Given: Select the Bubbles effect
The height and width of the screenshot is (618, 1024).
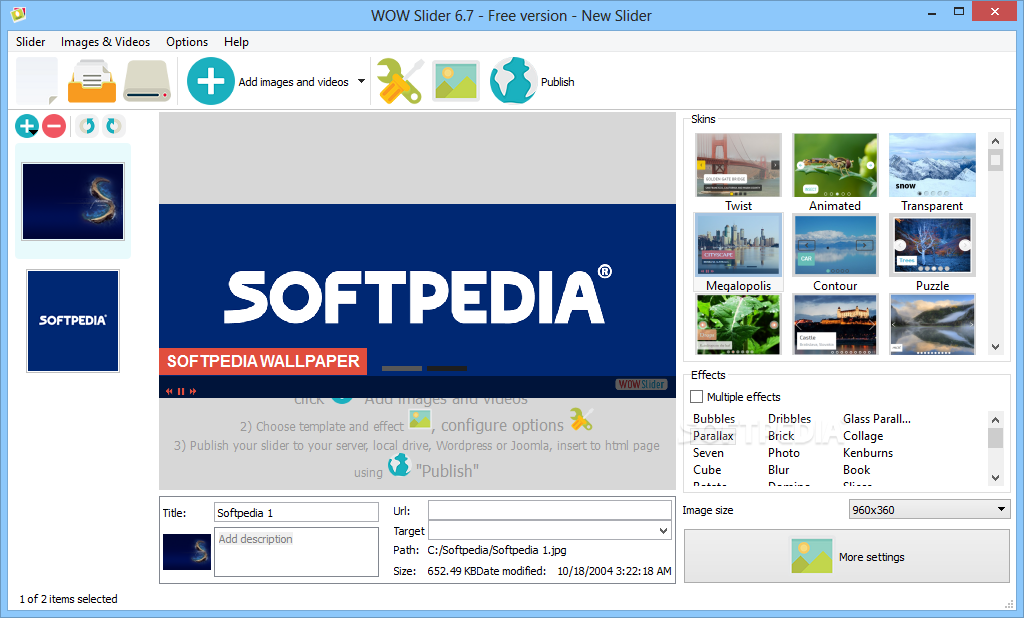Looking at the screenshot, I should (714, 419).
